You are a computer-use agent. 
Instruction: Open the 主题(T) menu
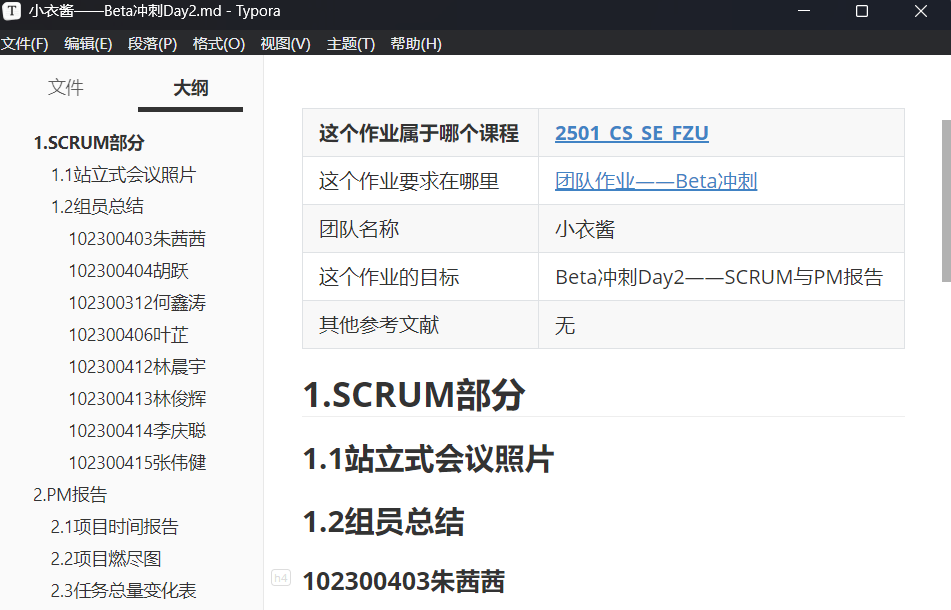coord(351,44)
